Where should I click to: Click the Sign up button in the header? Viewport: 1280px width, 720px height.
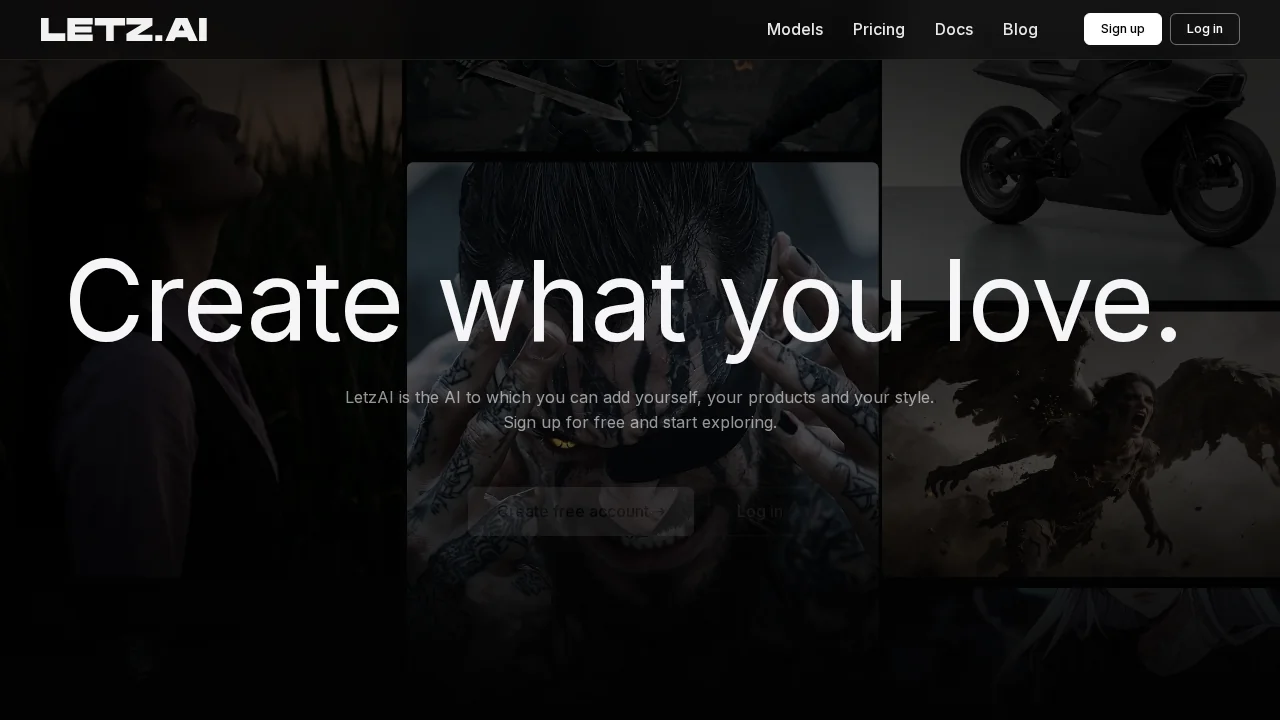1122,29
